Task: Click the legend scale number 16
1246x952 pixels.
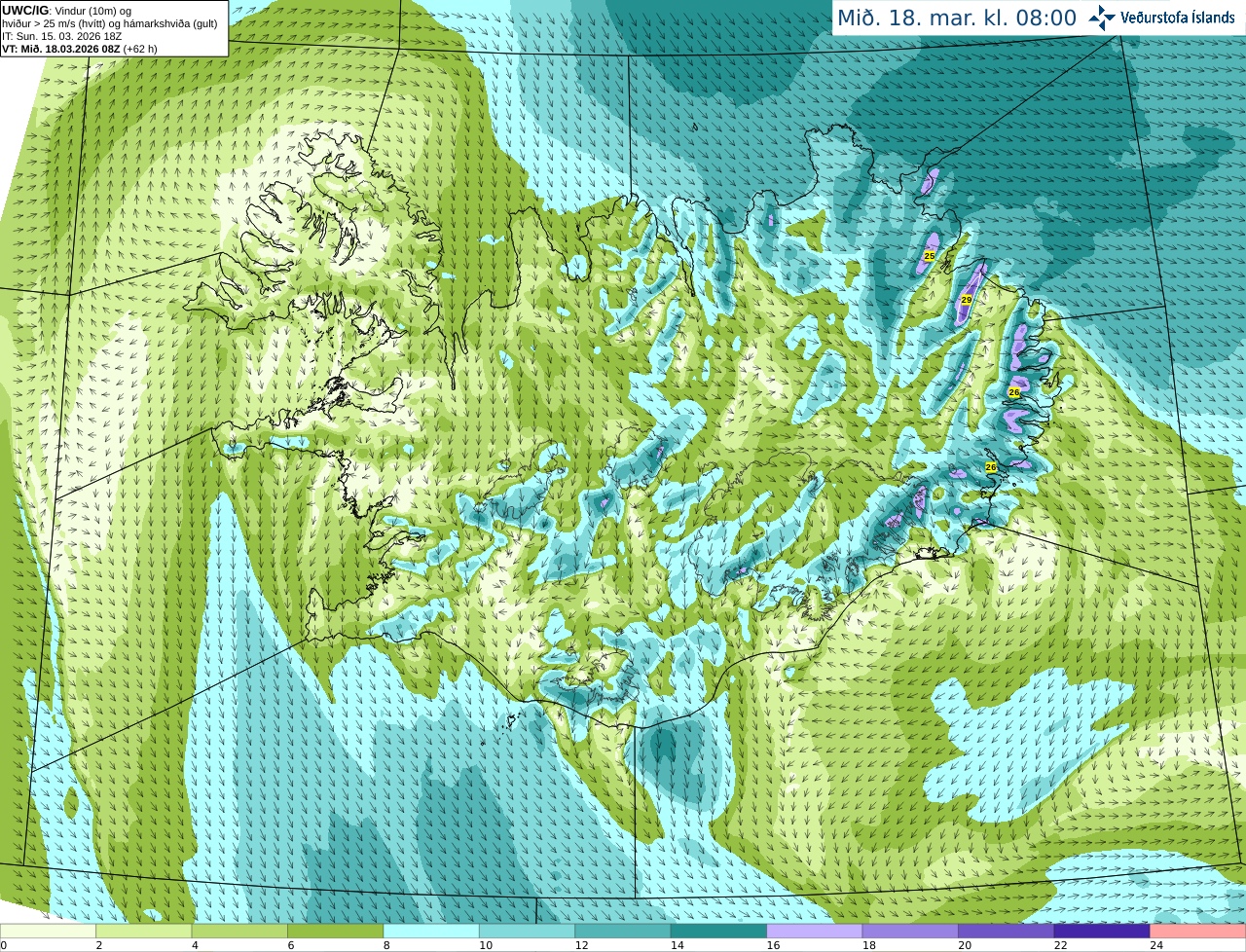Action: tap(773, 945)
